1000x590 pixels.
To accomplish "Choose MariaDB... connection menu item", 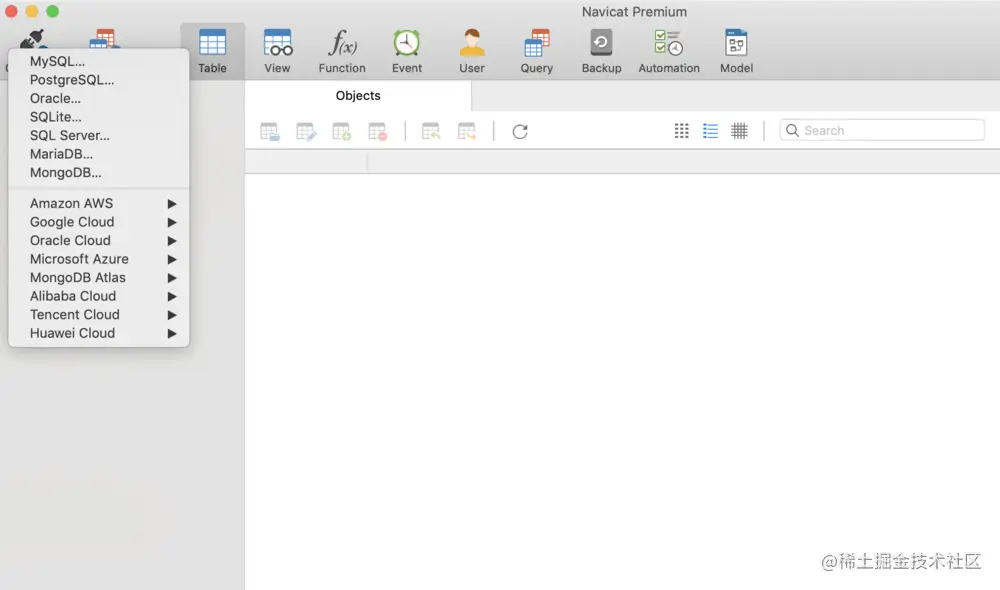I will point(99,154).
